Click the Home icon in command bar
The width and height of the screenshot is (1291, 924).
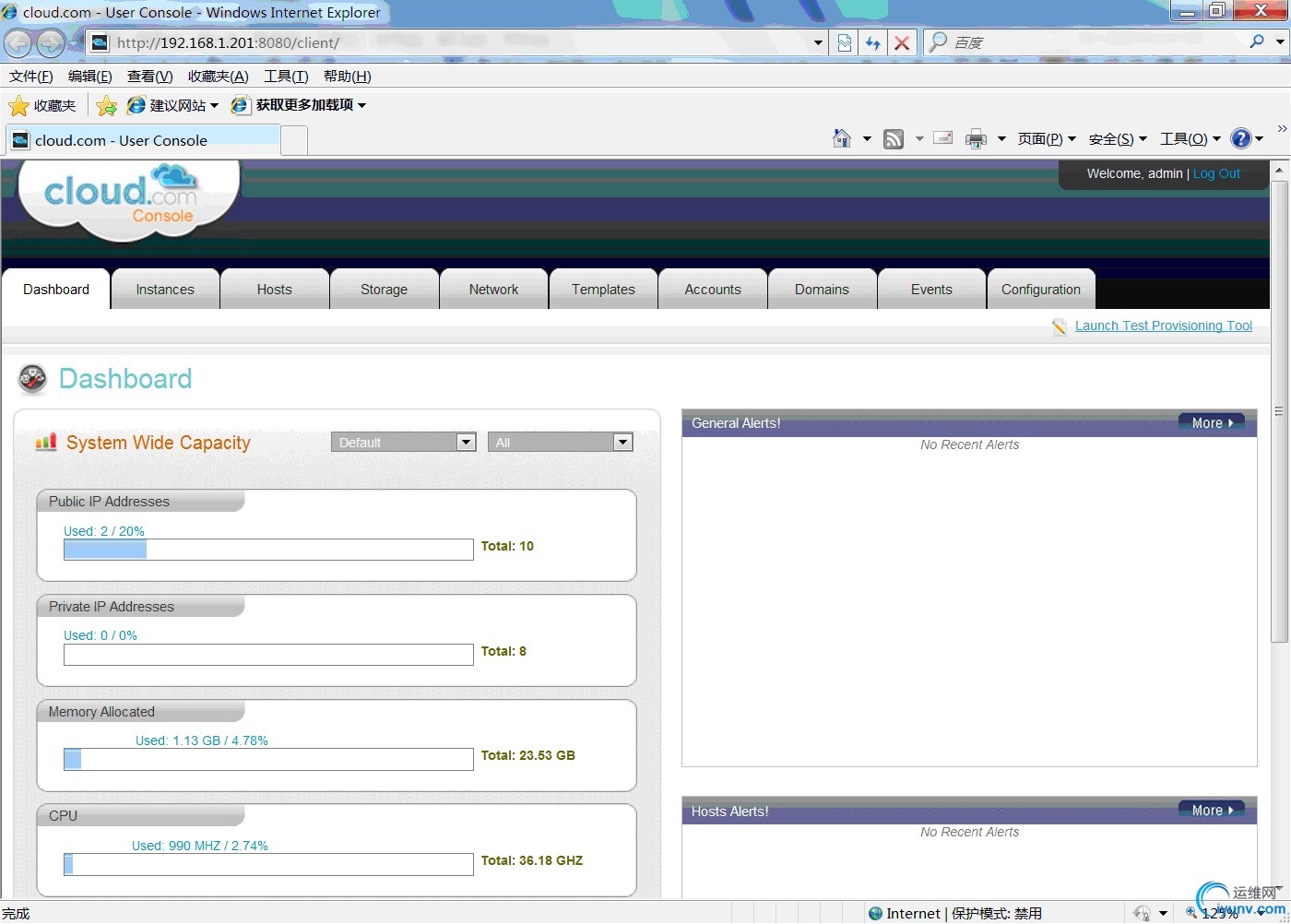click(842, 138)
